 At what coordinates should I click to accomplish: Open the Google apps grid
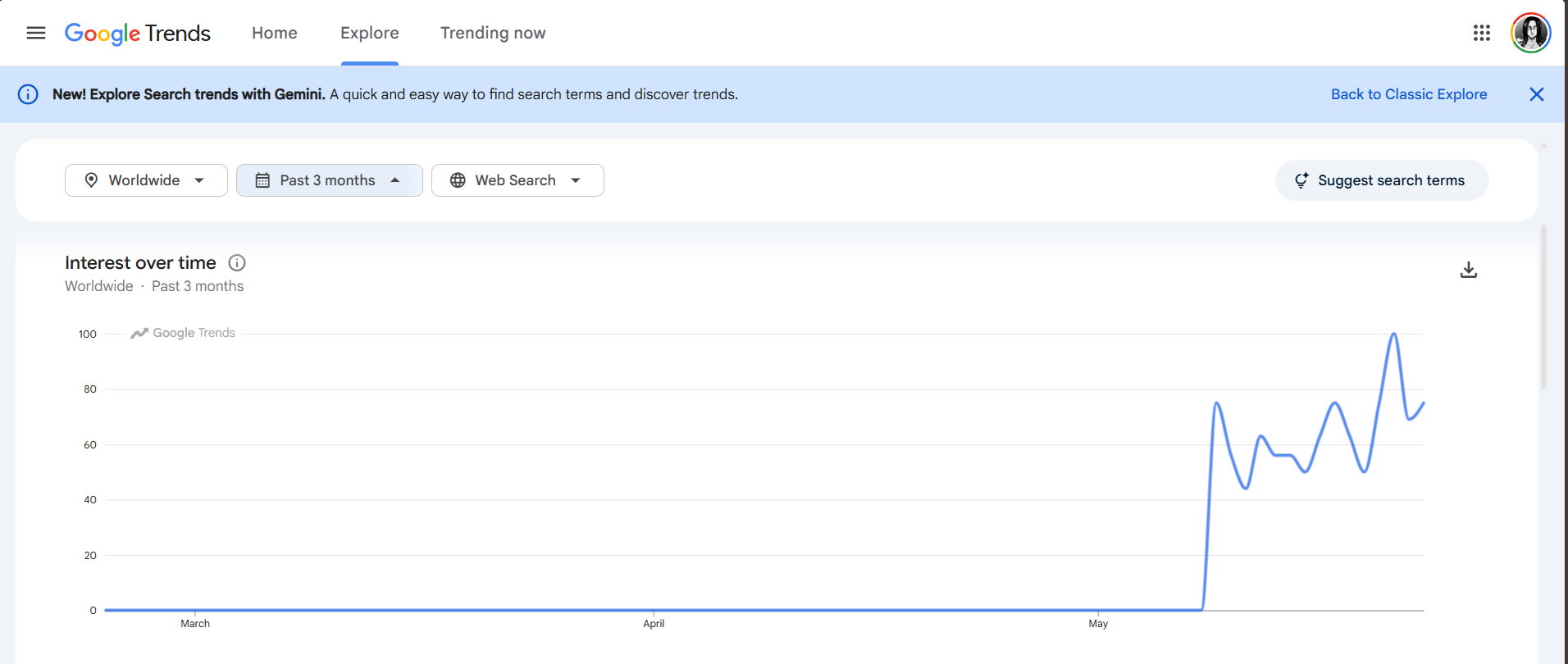click(x=1481, y=33)
